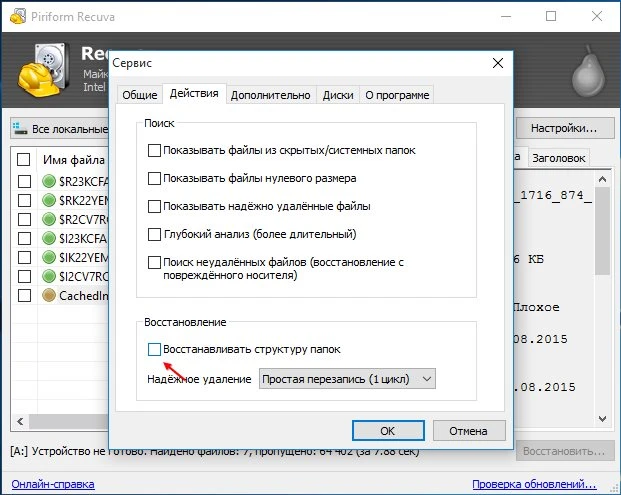Click green status icon of $IK22YEM file

point(49,257)
